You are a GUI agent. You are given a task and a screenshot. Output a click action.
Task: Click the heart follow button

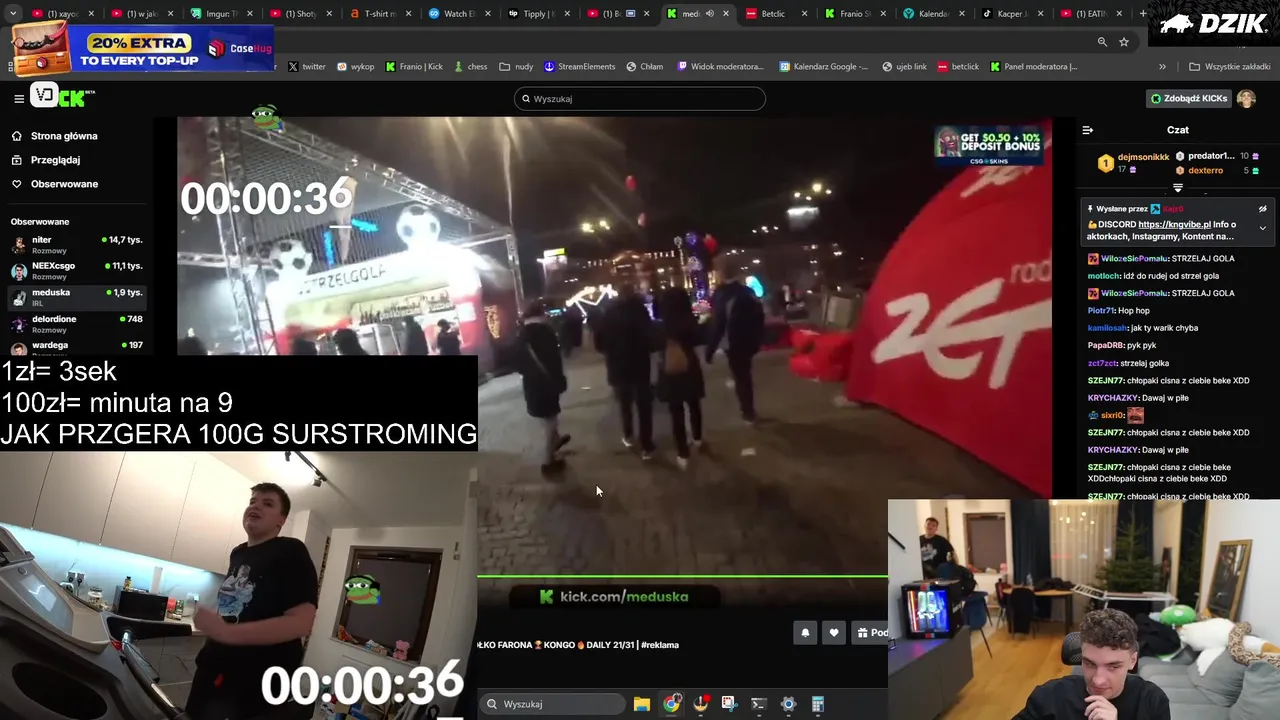pos(834,633)
